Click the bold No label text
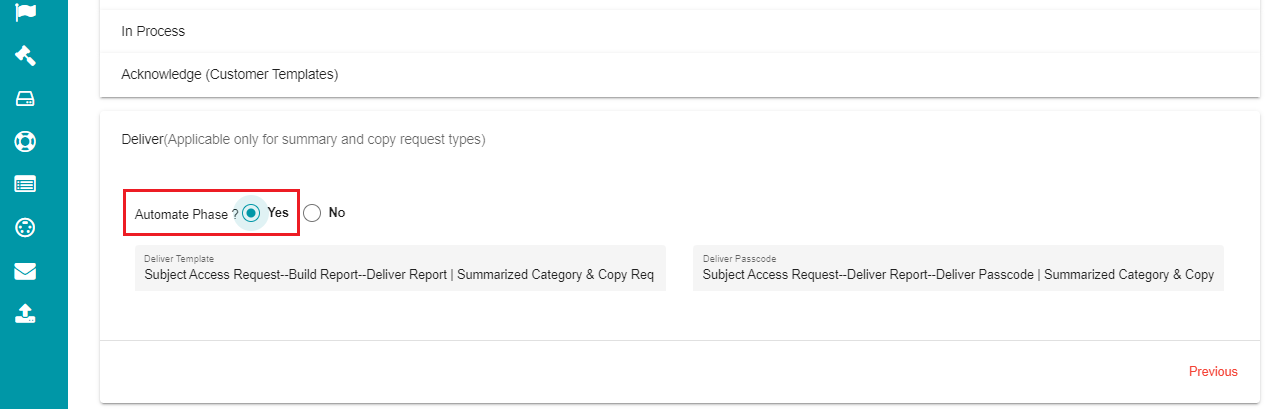 tap(337, 213)
